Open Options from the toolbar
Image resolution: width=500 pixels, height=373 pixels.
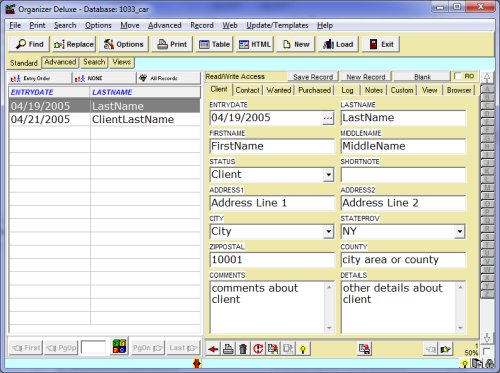point(123,44)
